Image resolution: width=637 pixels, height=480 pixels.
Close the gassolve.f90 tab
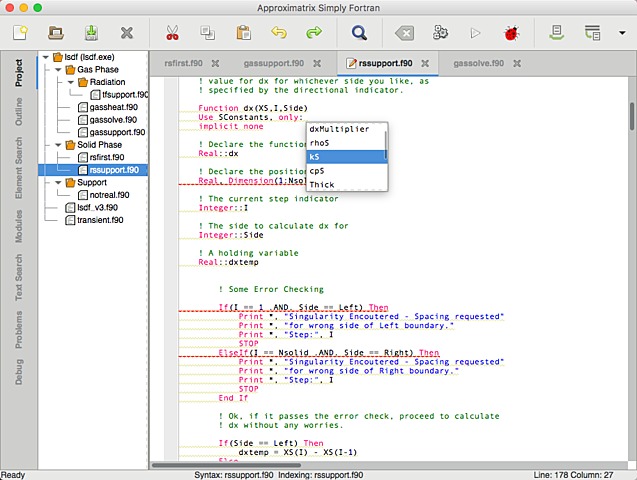(x=517, y=63)
